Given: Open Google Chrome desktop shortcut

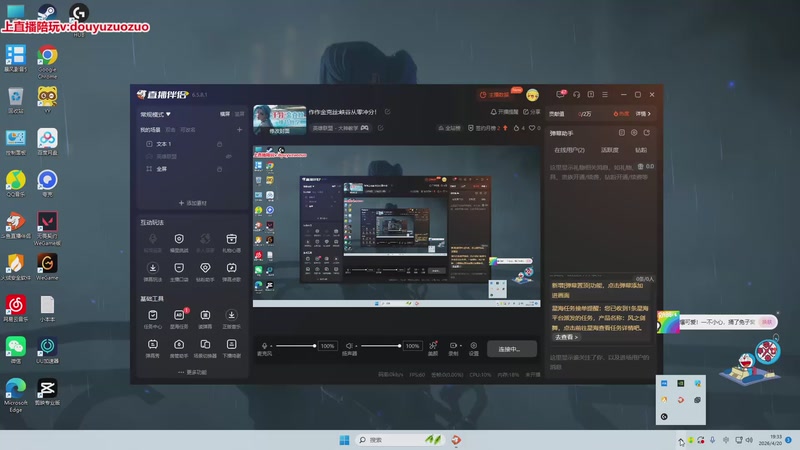Looking at the screenshot, I should (47, 61).
